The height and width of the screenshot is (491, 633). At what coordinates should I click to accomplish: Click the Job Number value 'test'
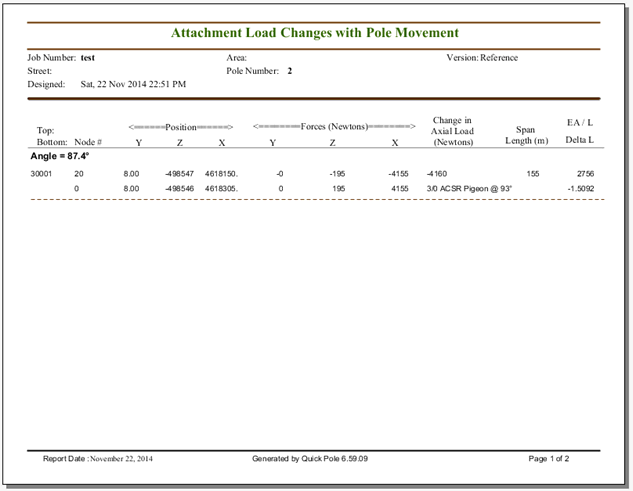(x=88, y=57)
